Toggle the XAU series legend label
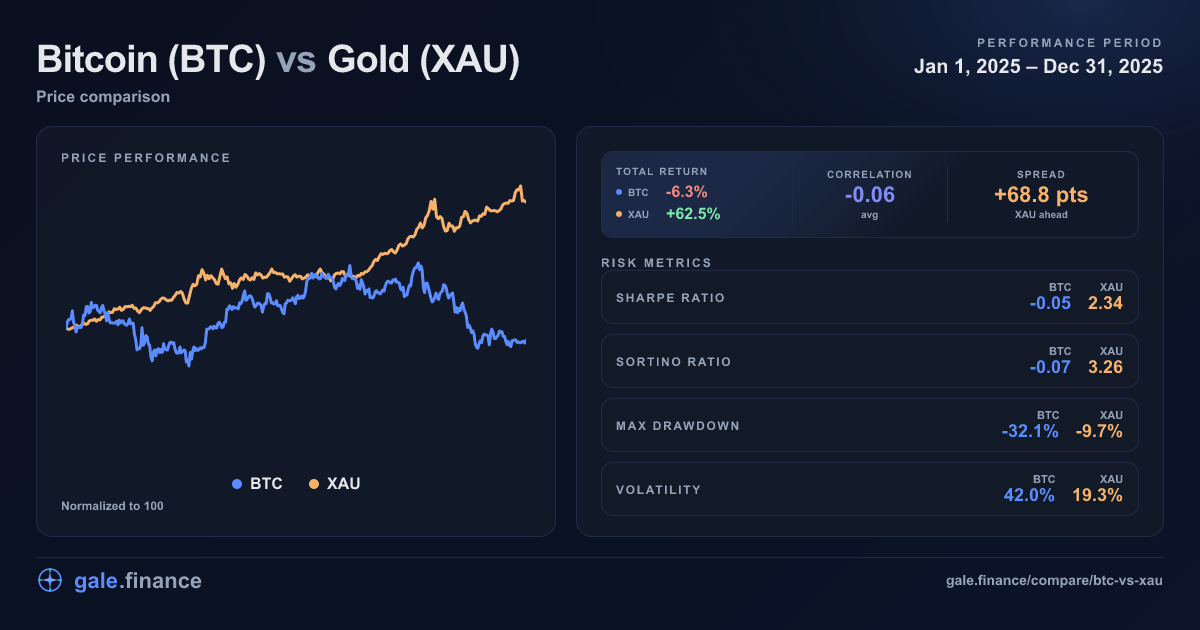Image resolution: width=1200 pixels, height=630 pixels. pyautogui.click(x=343, y=484)
